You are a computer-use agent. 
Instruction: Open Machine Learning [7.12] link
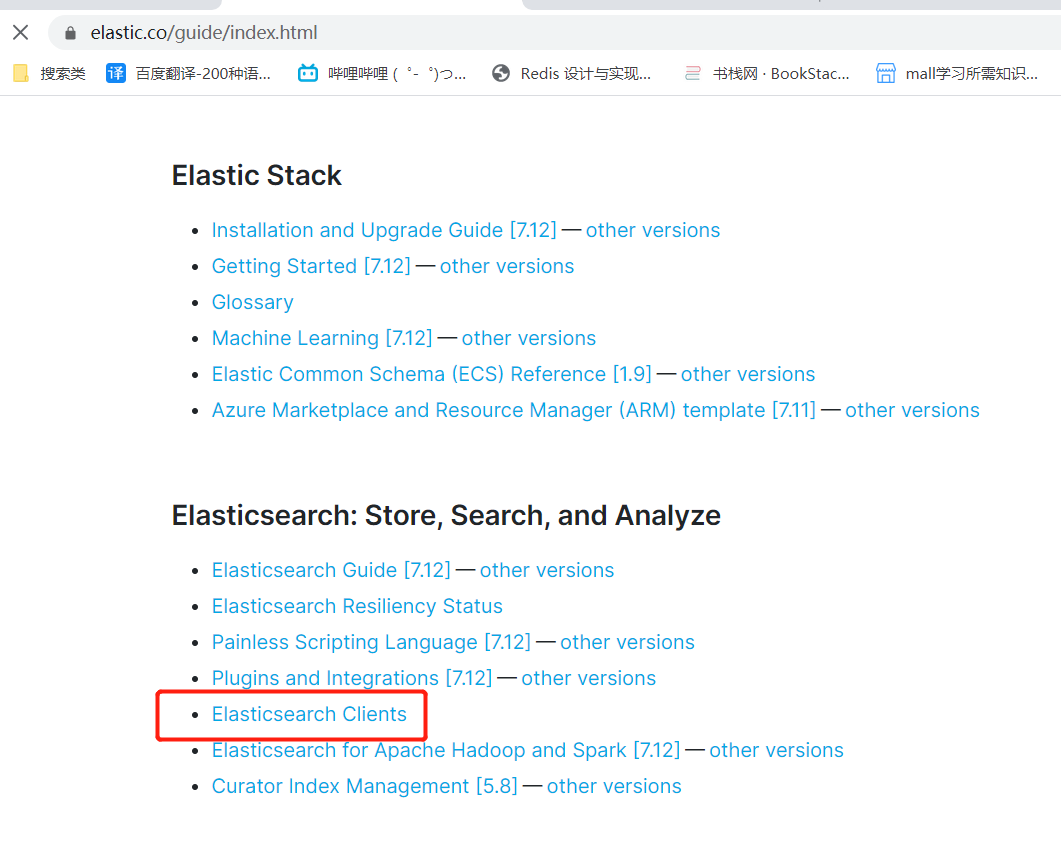(322, 338)
